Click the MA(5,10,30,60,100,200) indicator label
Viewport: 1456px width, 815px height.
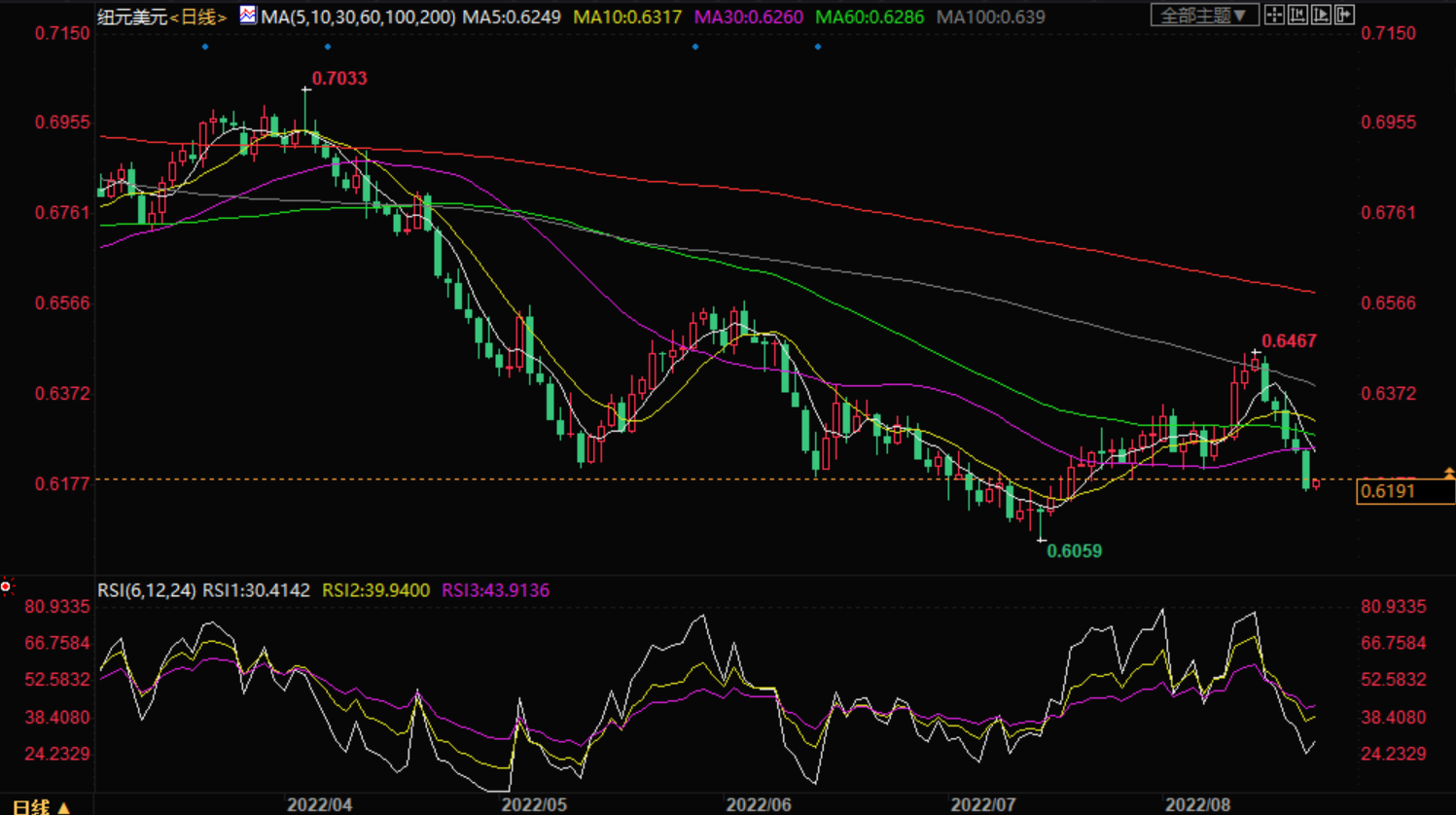(x=358, y=18)
